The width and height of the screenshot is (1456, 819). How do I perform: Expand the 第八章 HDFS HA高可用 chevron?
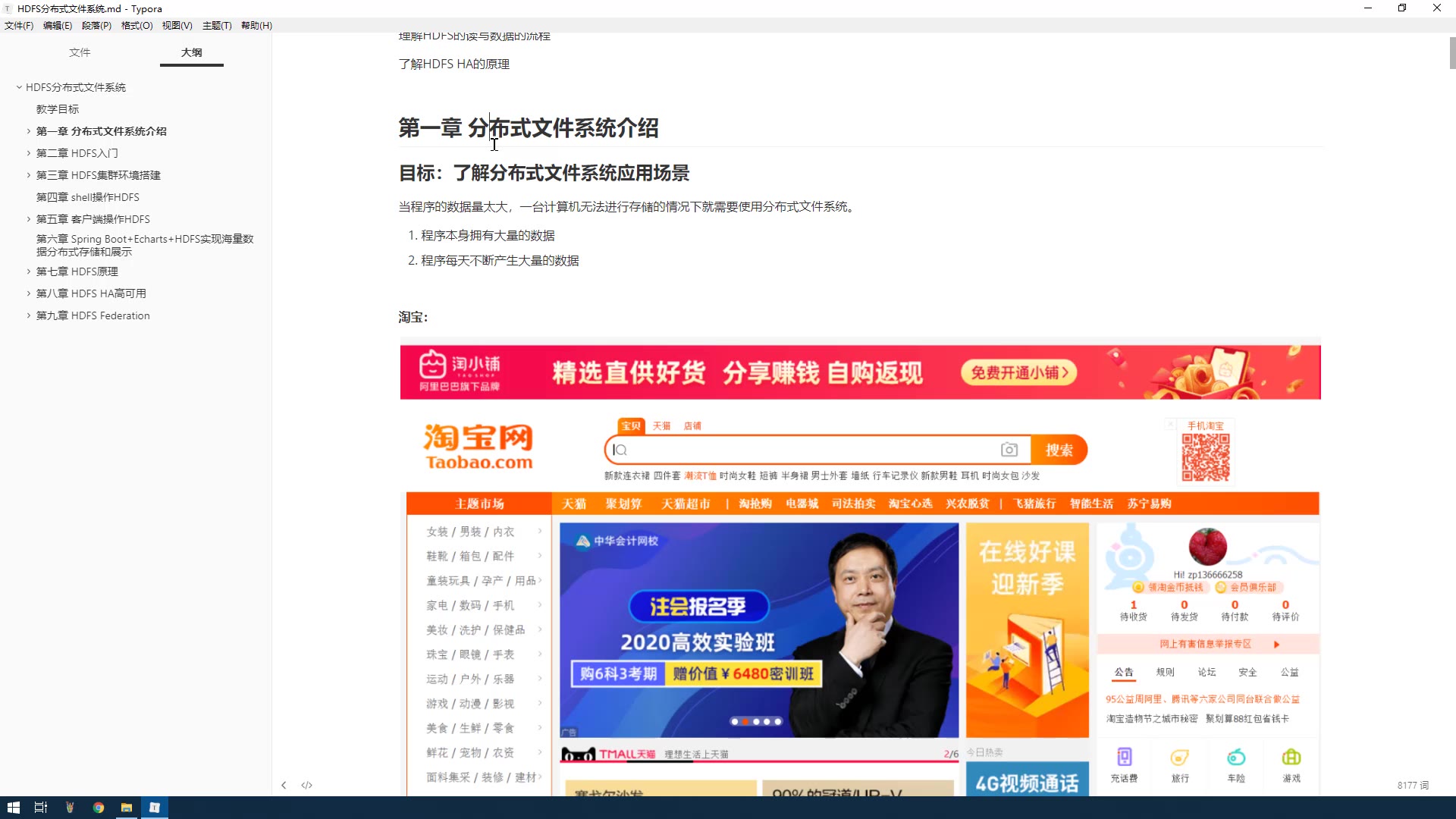pos(29,293)
